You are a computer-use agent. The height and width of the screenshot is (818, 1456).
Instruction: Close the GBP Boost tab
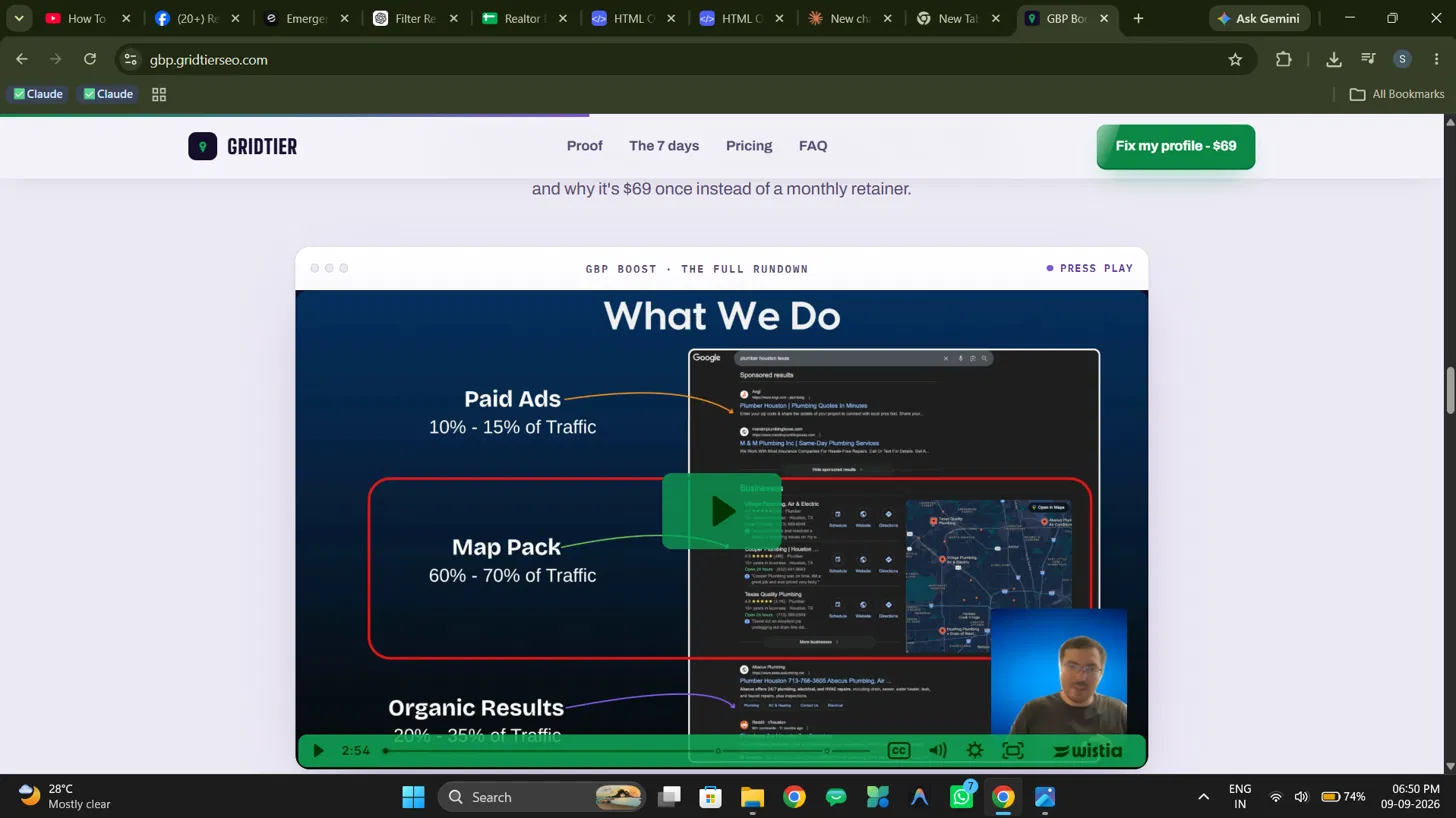(1104, 19)
